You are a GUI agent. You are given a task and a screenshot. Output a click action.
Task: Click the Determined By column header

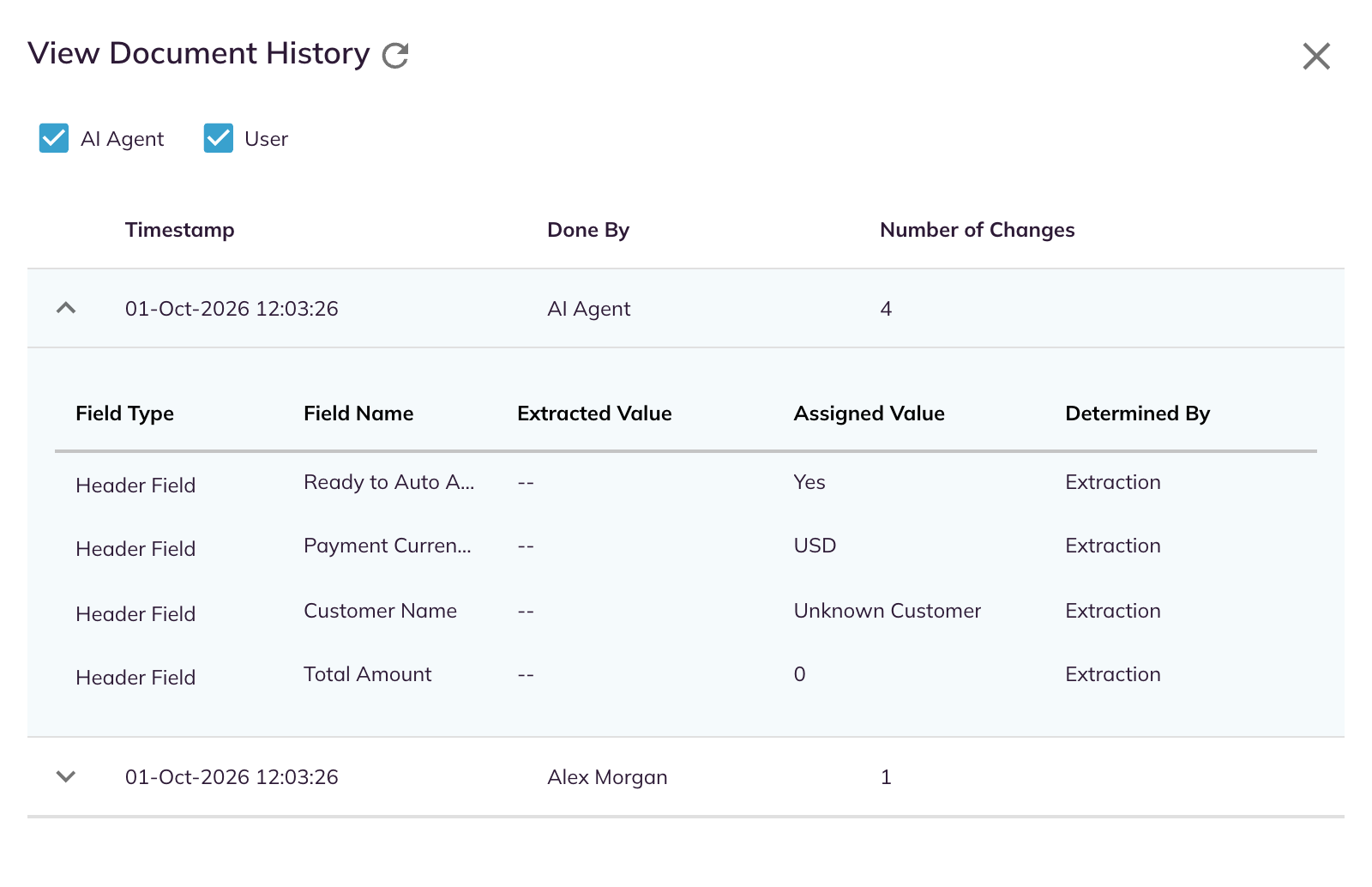tap(1137, 413)
